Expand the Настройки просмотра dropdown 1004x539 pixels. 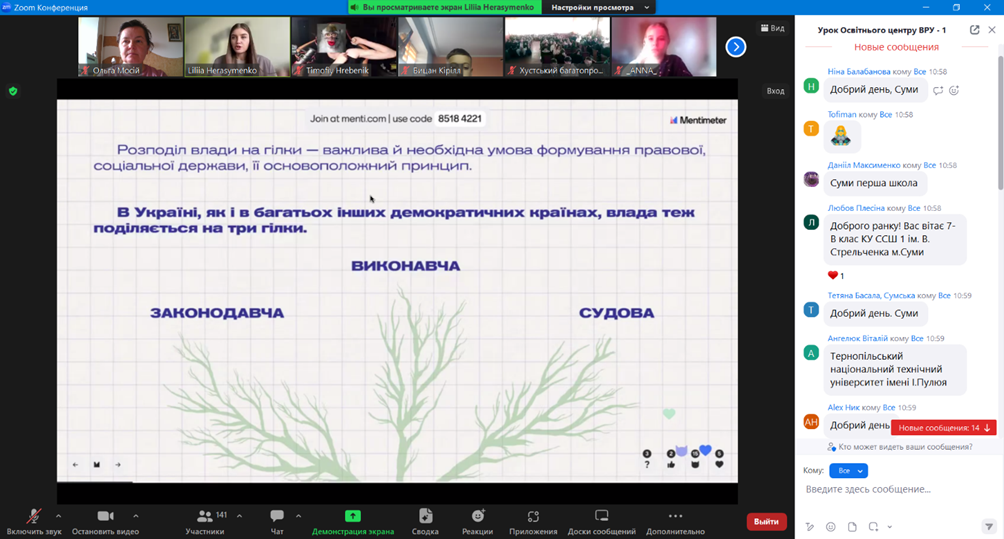[599, 7]
